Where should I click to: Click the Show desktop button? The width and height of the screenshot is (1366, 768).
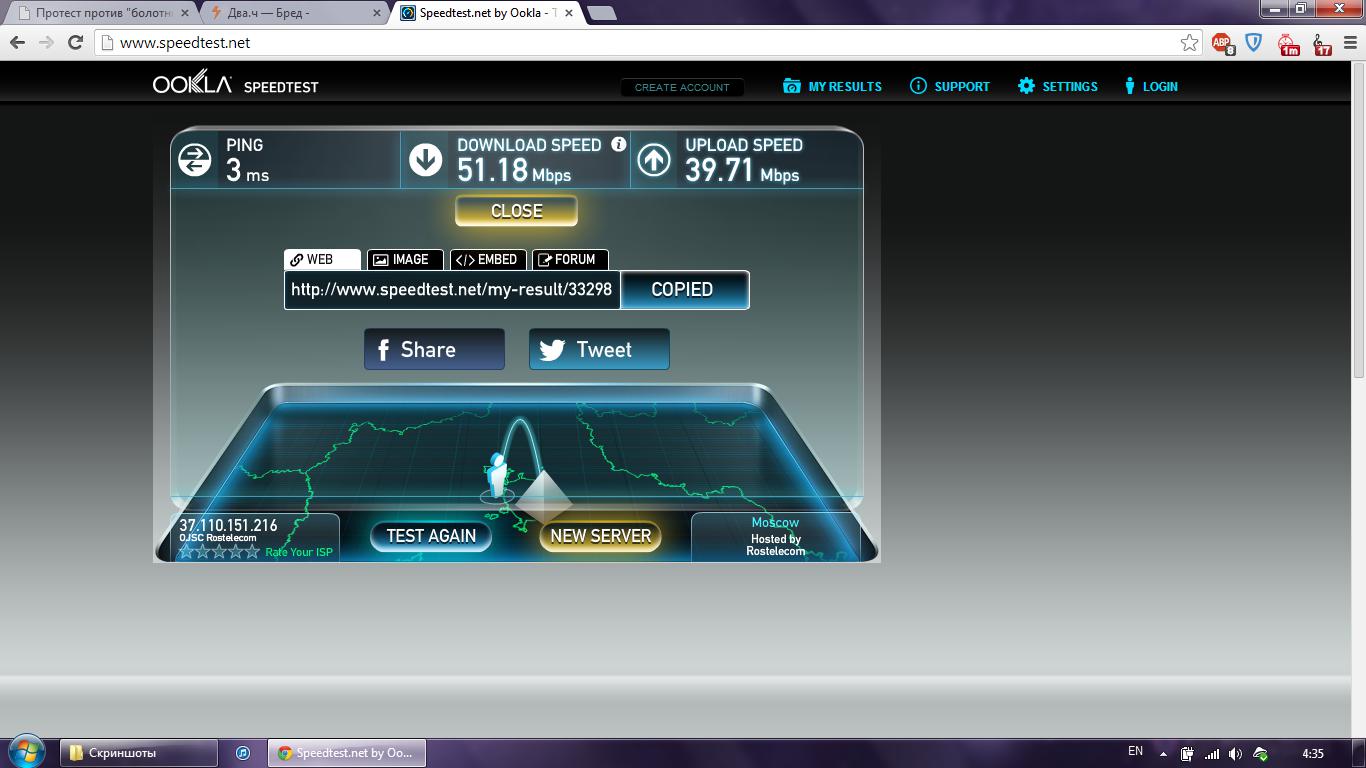(1359, 753)
